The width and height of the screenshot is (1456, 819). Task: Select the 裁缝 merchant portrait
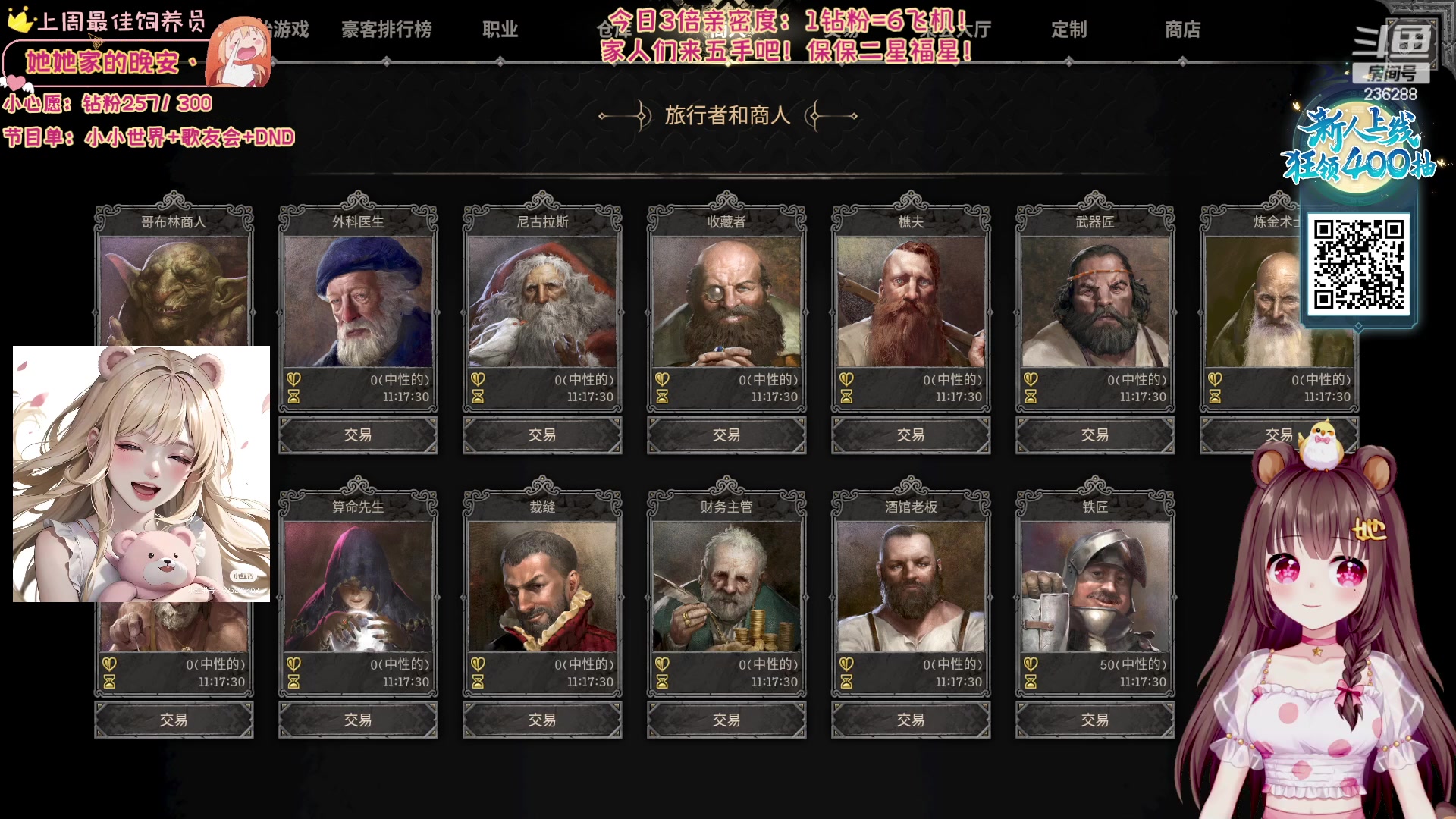542,586
